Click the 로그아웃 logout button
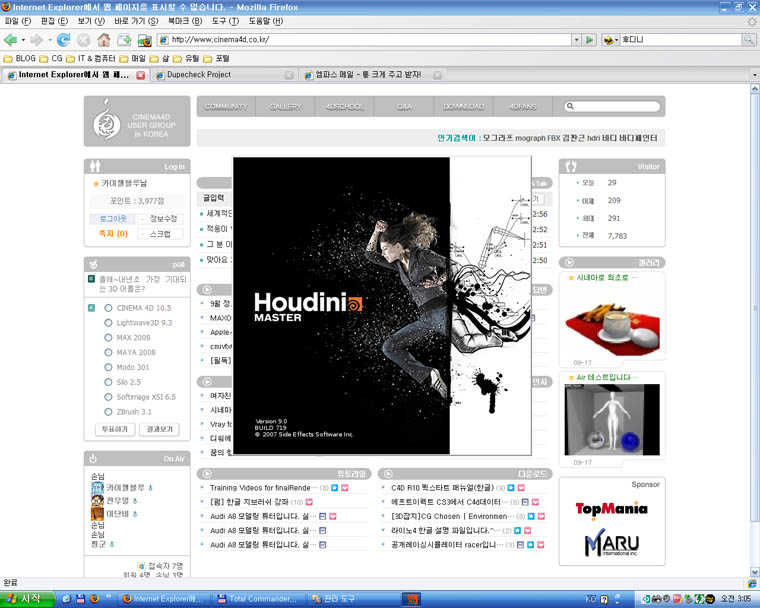The height and width of the screenshot is (608, 760). click(x=113, y=219)
